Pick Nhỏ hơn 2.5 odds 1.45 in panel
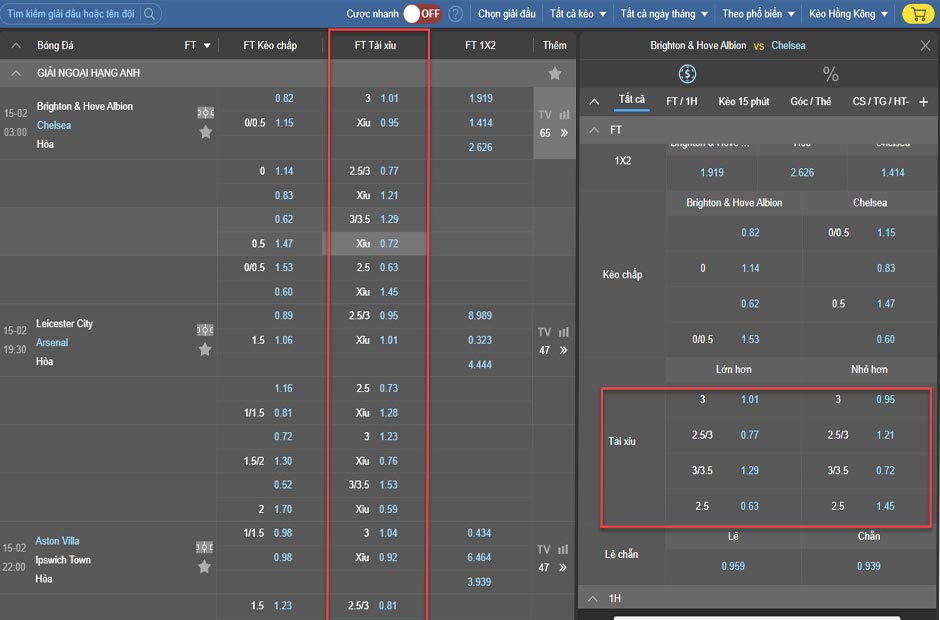 point(885,506)
